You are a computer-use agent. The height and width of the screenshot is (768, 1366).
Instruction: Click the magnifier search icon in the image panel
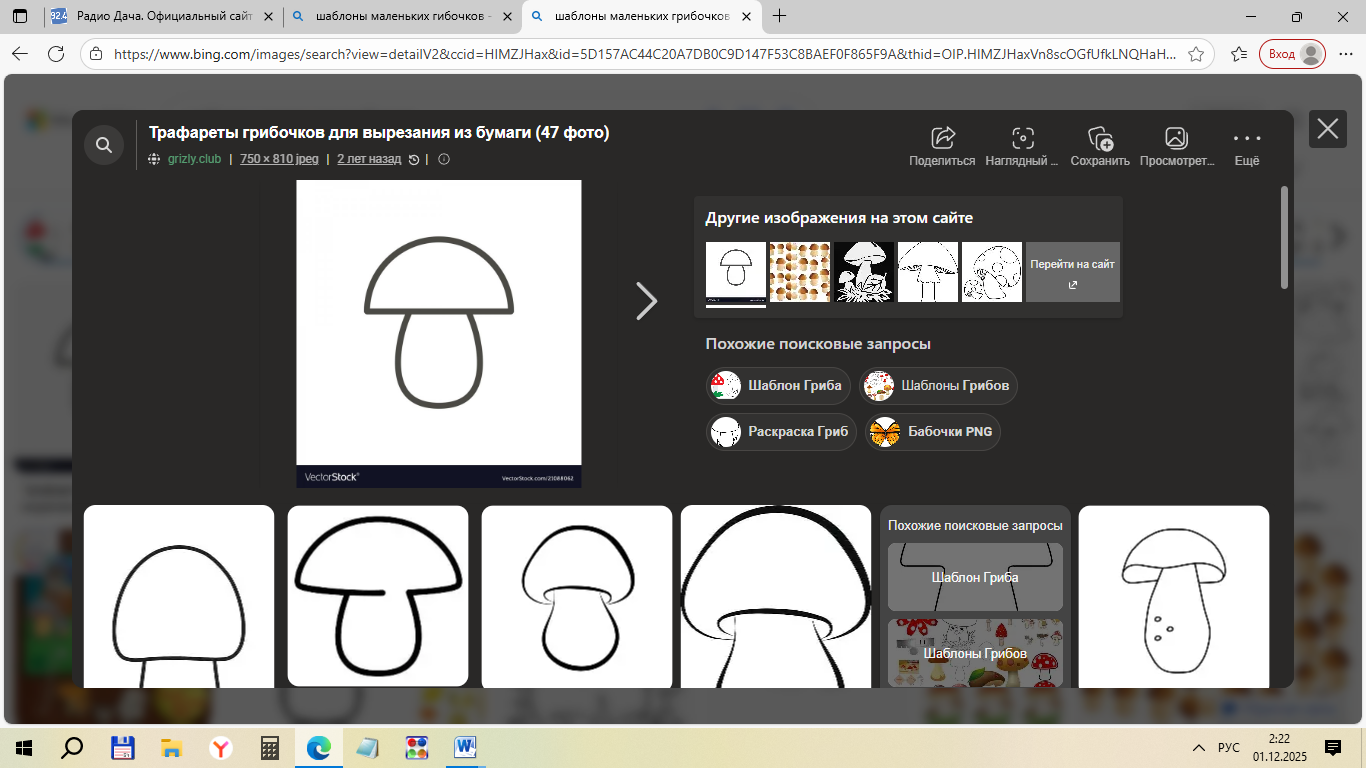click(x=104, y=146)
